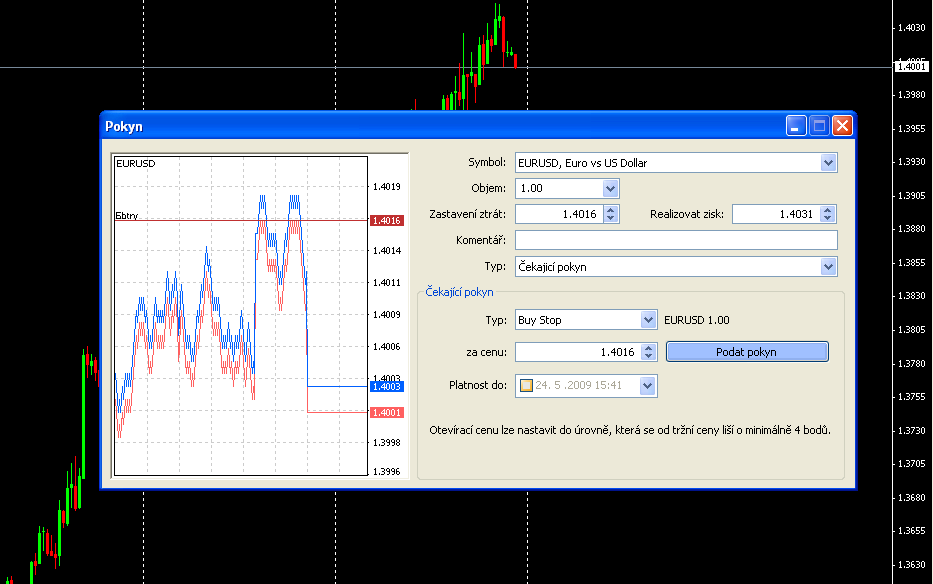Open the Symbol dropdown showing EURUSD
This screenshot has width=933, height=584.
827,162
